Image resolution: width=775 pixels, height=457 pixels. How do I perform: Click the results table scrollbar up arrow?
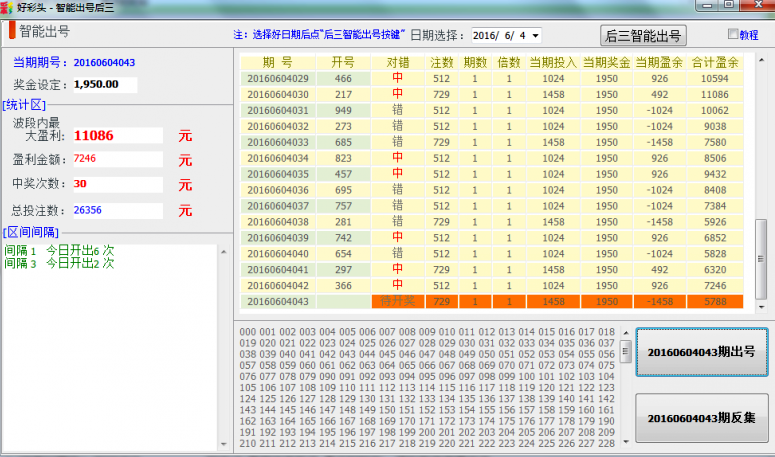[x=761, y=60]
